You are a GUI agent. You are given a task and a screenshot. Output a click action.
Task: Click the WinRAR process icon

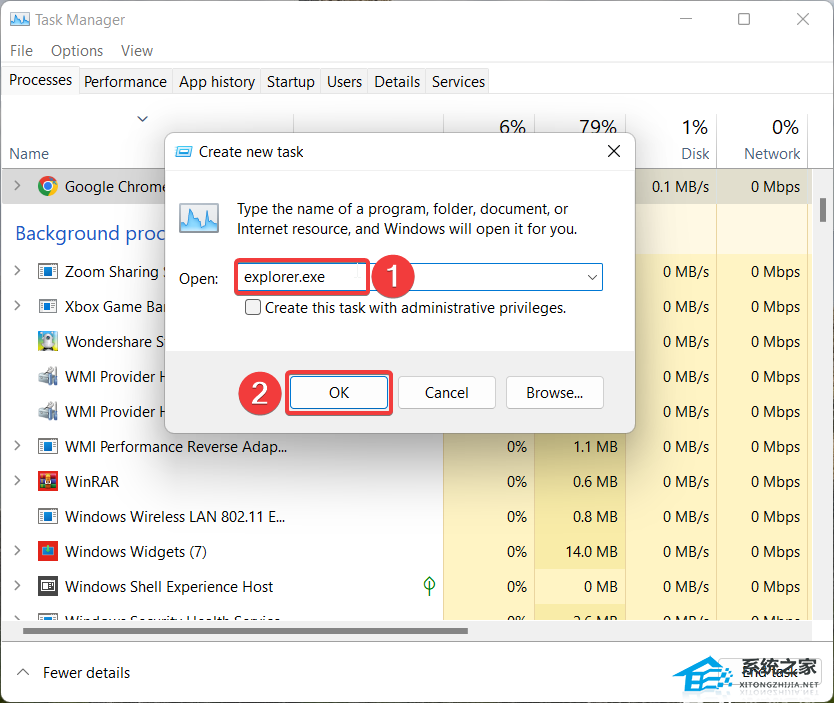coord(48,481)
